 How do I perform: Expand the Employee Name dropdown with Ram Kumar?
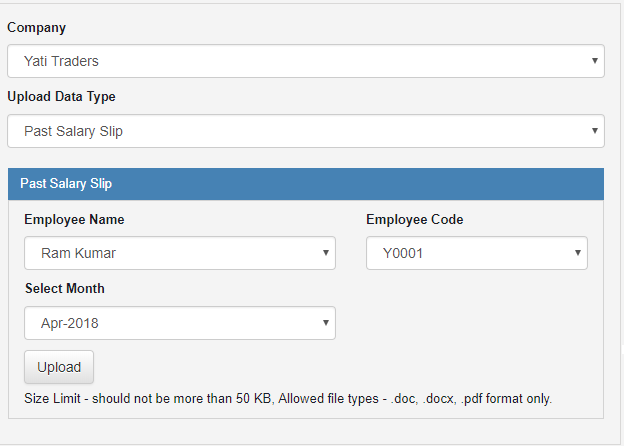180,253
